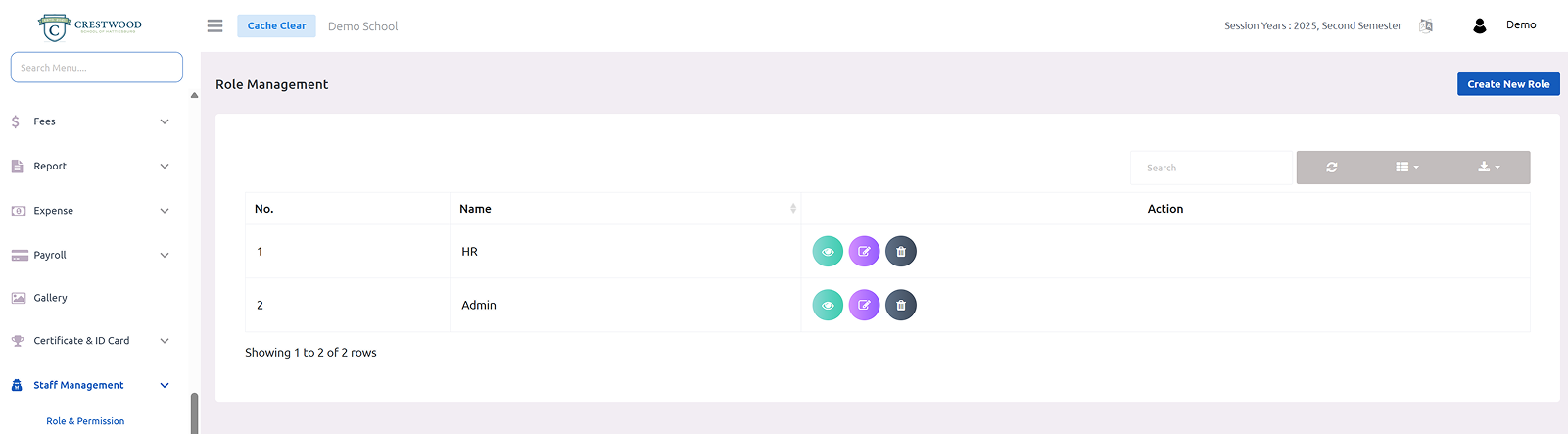Click the Cache Clear button
The width and height of the screenshot is (1568, 434).
pyautogui.click(x=276, y=26)
